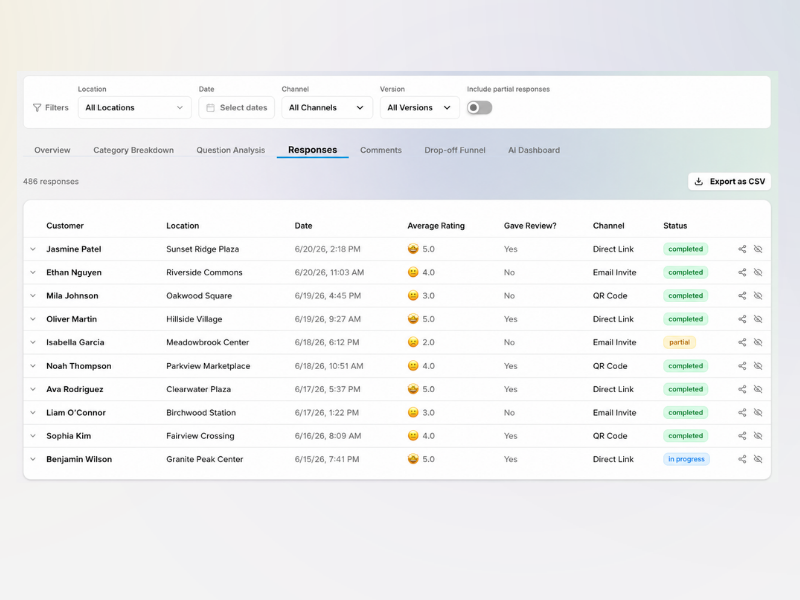
Task: Click the Filters label button
Action: click(51, 108)
